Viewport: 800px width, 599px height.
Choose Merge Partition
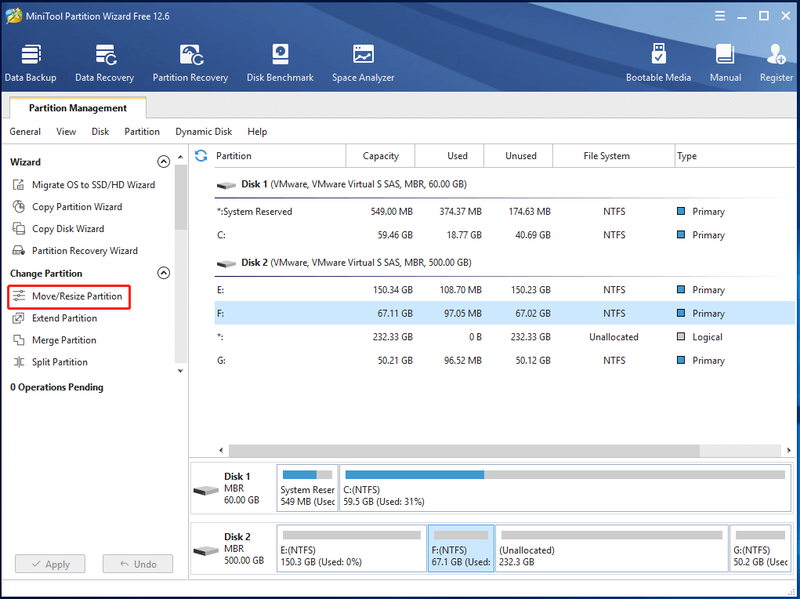click(54, 340)
